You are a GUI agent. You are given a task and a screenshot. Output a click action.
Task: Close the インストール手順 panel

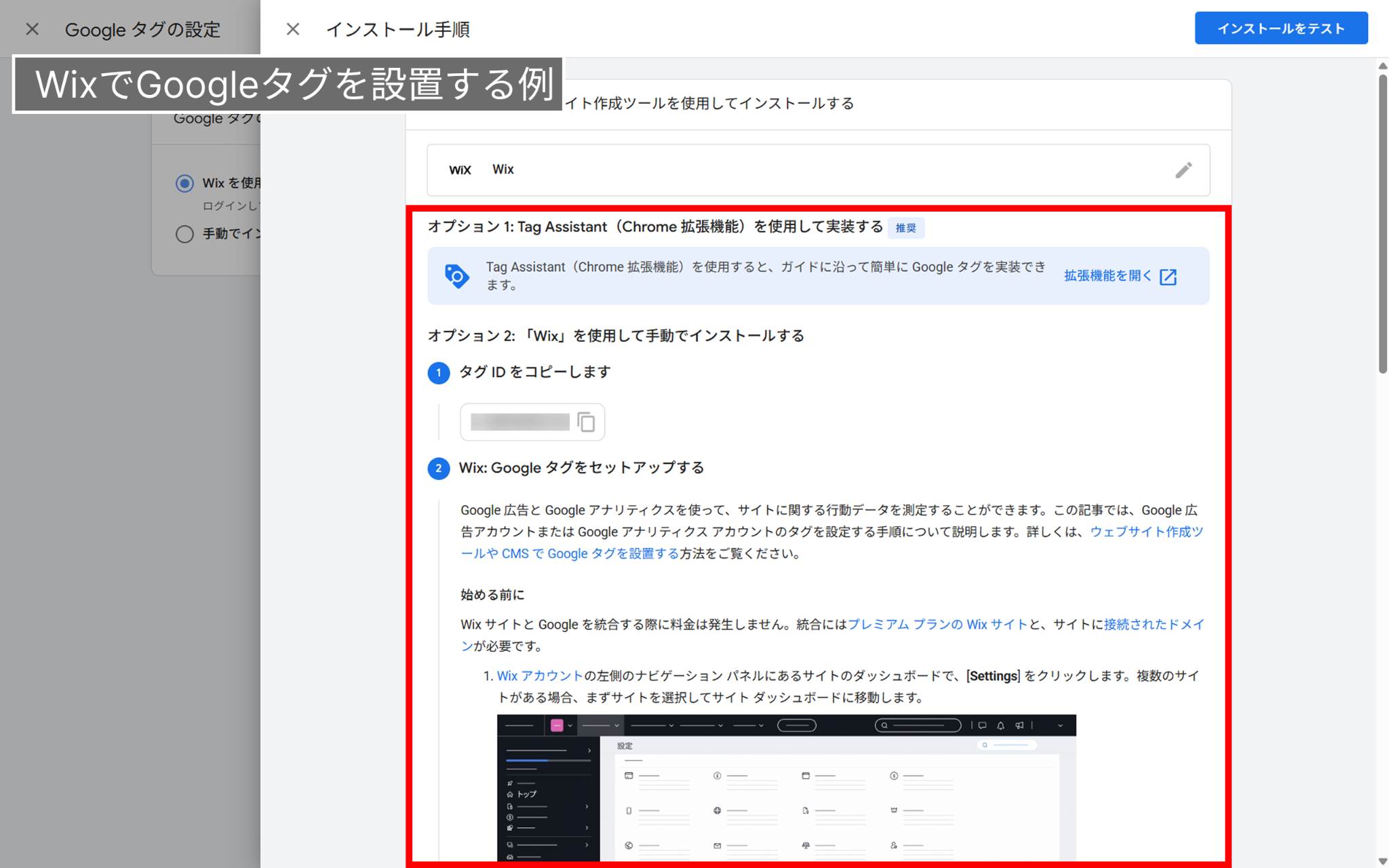click(292, 29)
